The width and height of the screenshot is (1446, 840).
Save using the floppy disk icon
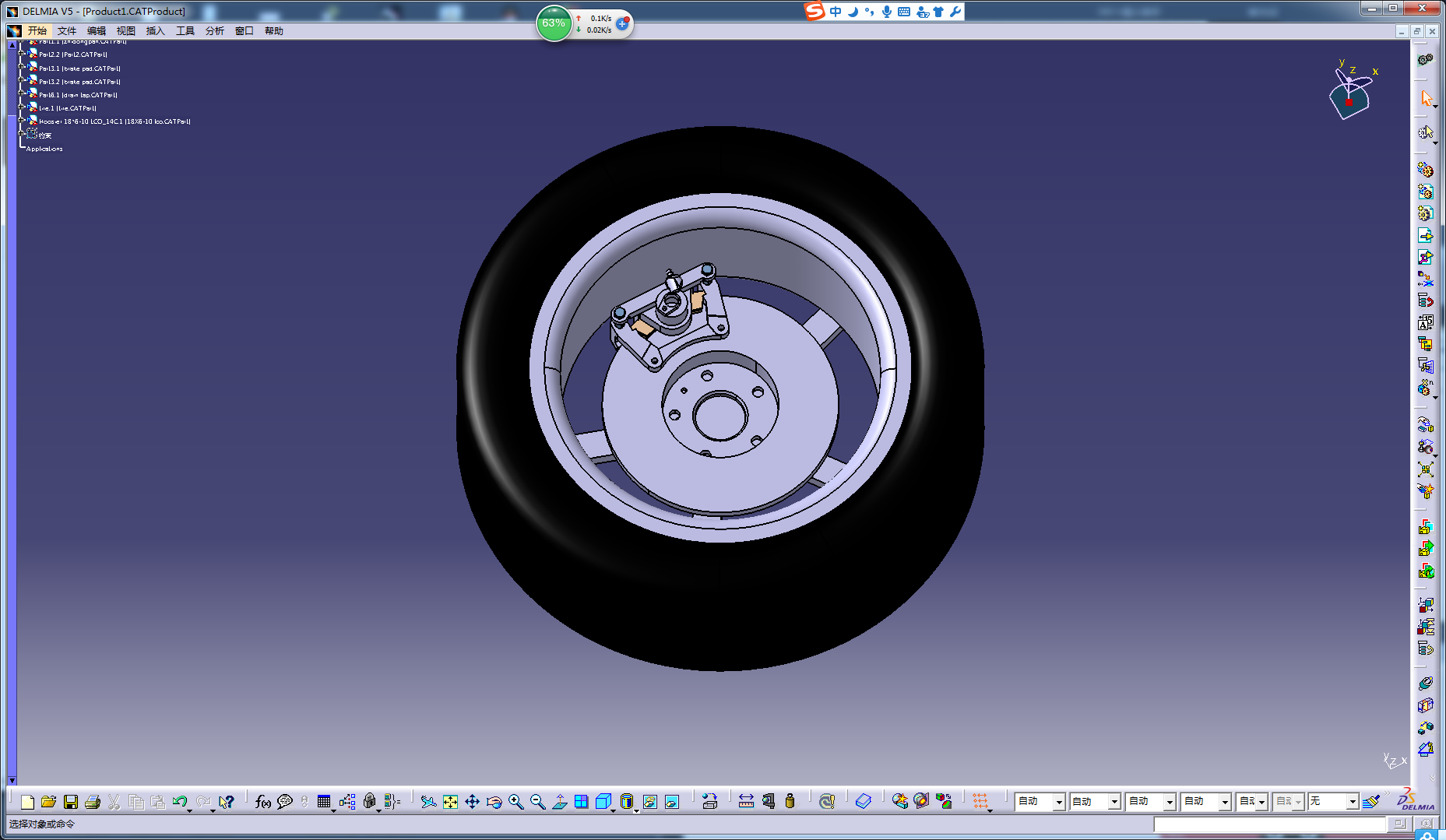70,801
